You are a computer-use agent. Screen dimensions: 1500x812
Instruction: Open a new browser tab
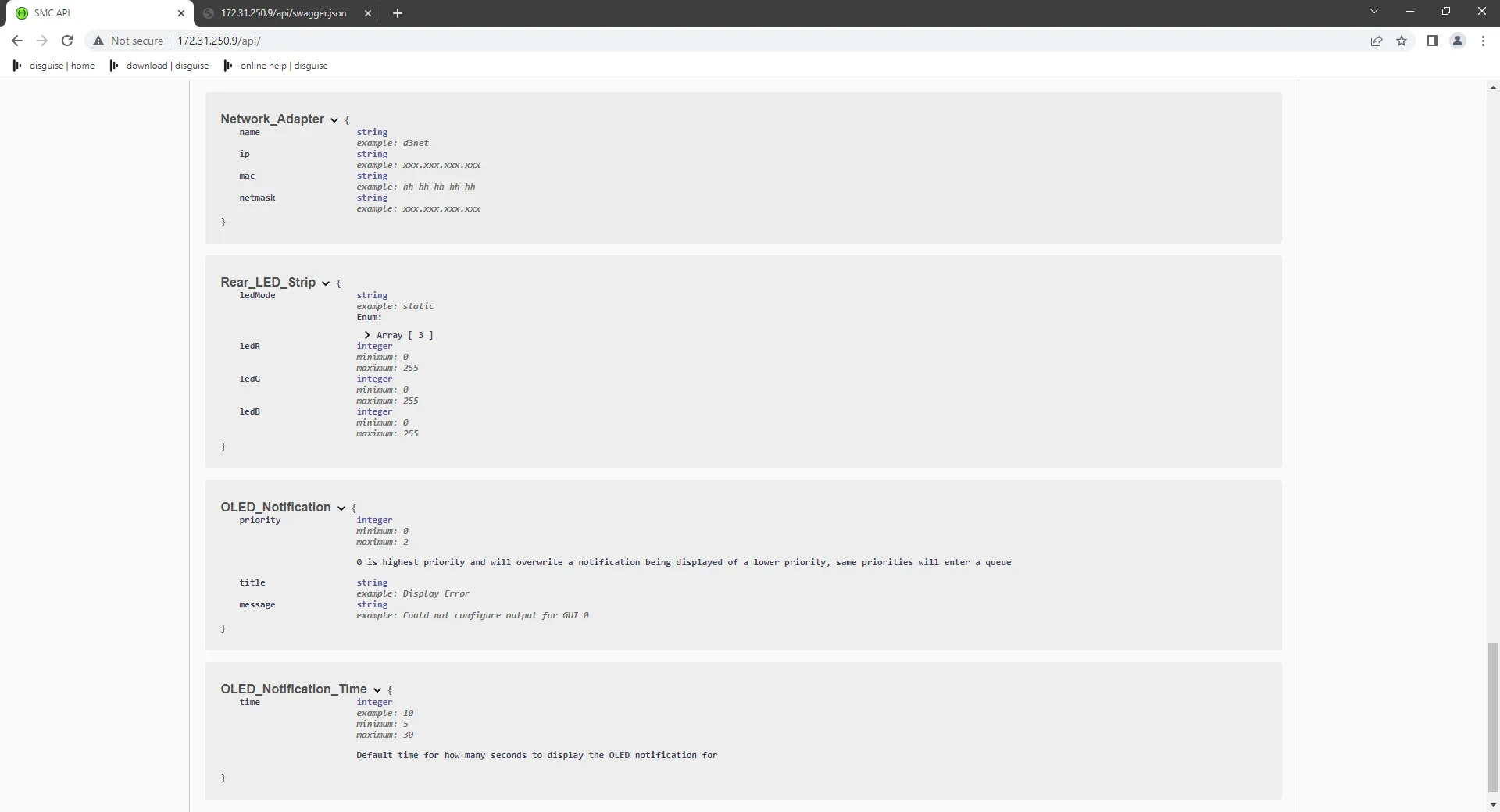(x=398, y=13)
